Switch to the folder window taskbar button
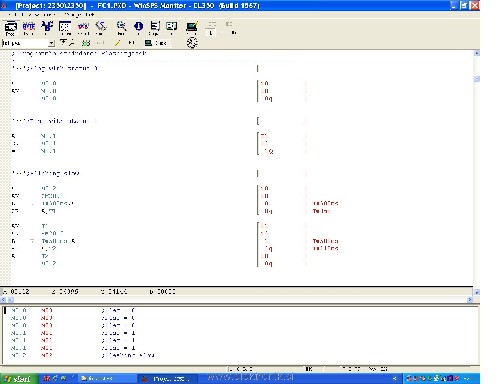Screen dimensions: 500x384 coord(107,379)
